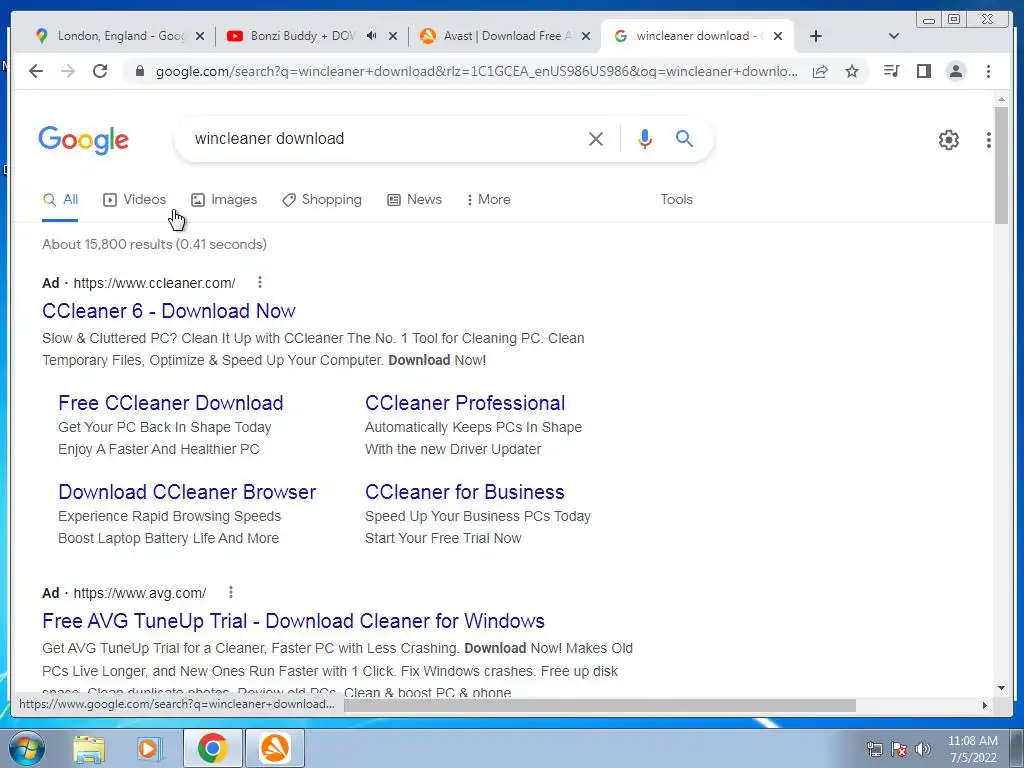This screenshot has width=1024, height=768.
Task: Open the Google page three-dot menu
Action: tap(988, 140)
